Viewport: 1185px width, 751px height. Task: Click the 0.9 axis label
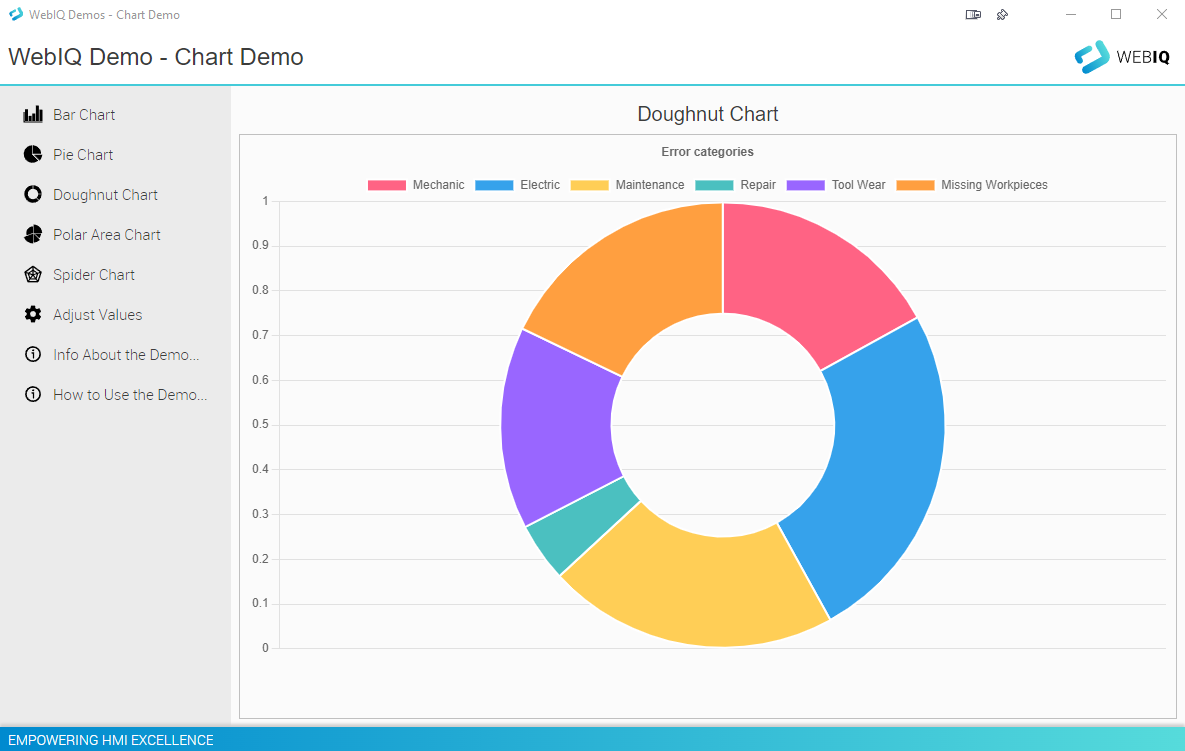coord(261,246)
